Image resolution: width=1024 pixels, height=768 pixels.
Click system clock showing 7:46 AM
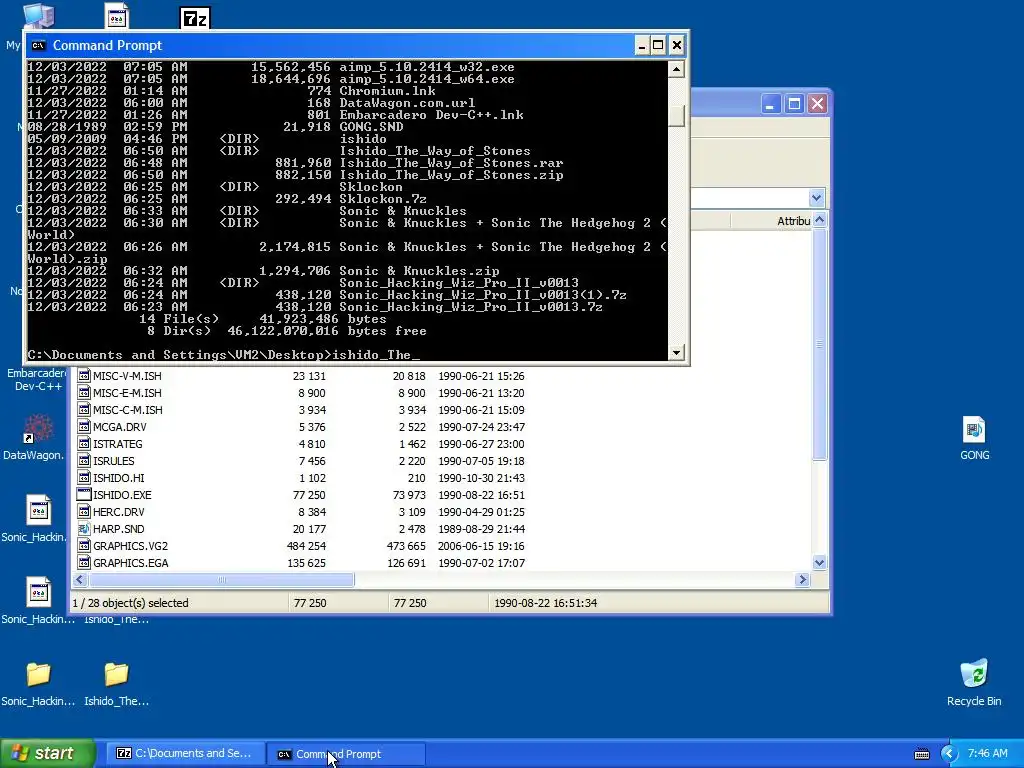point(987,754)
